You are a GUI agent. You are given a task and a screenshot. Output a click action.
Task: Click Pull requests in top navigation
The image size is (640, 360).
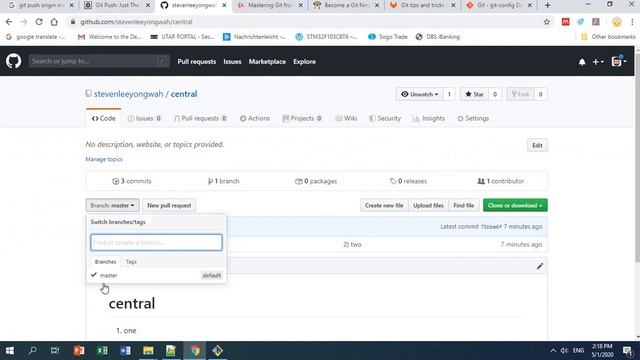pyautogui.click(x=196, y=62)
